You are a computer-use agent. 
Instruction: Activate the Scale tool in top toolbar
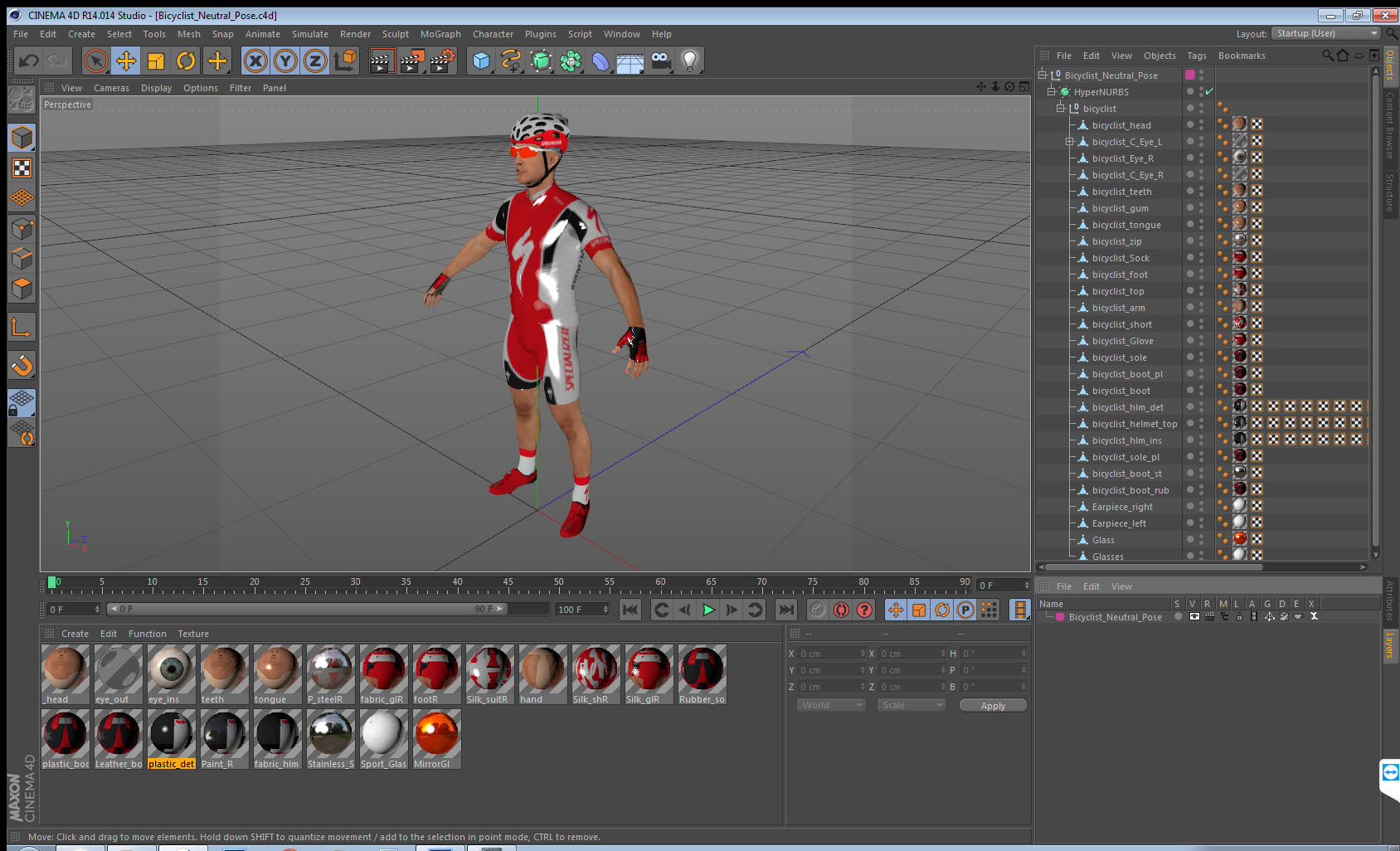point(156,61)
